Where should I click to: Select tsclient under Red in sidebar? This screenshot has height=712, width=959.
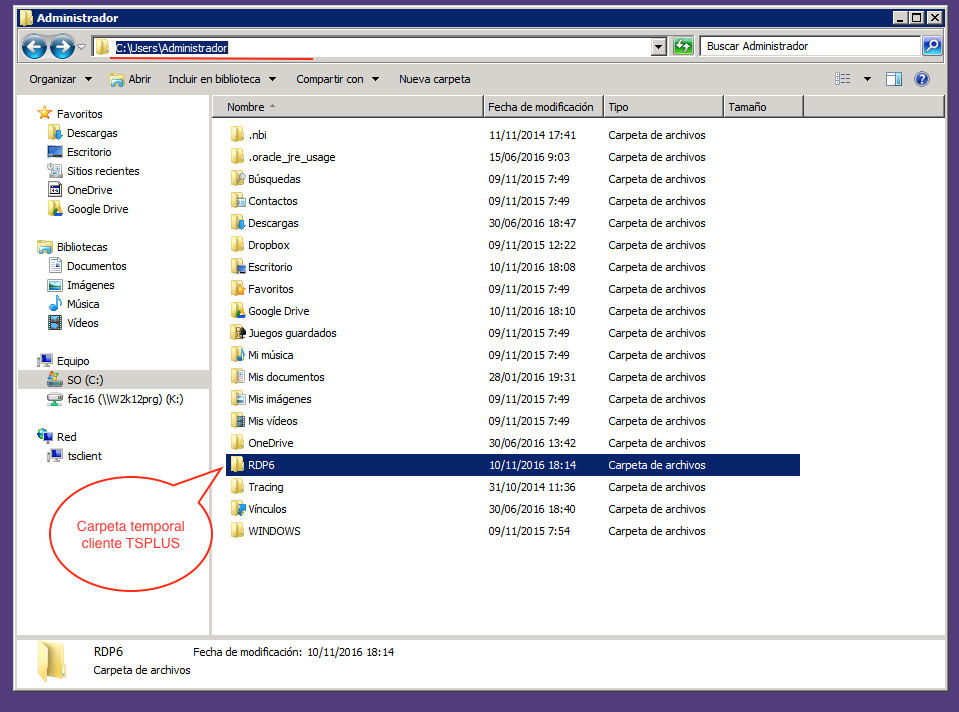(84, 456)
